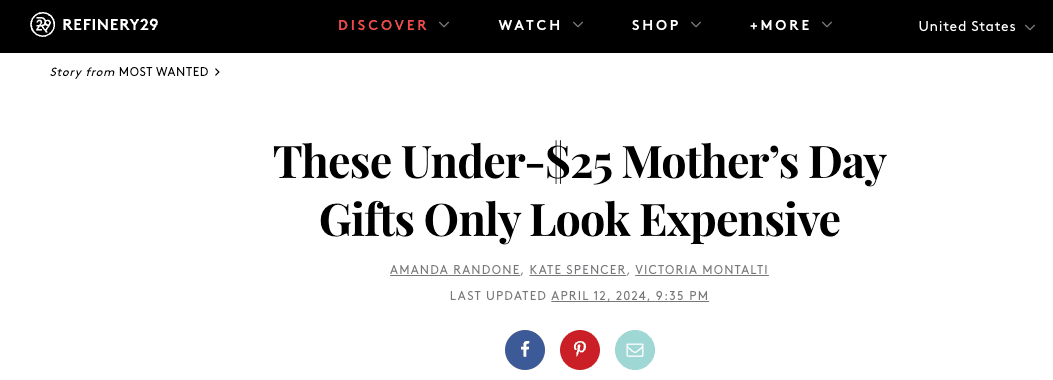Click the REFINERY29 wordmark text

click(x=110, y=26)
